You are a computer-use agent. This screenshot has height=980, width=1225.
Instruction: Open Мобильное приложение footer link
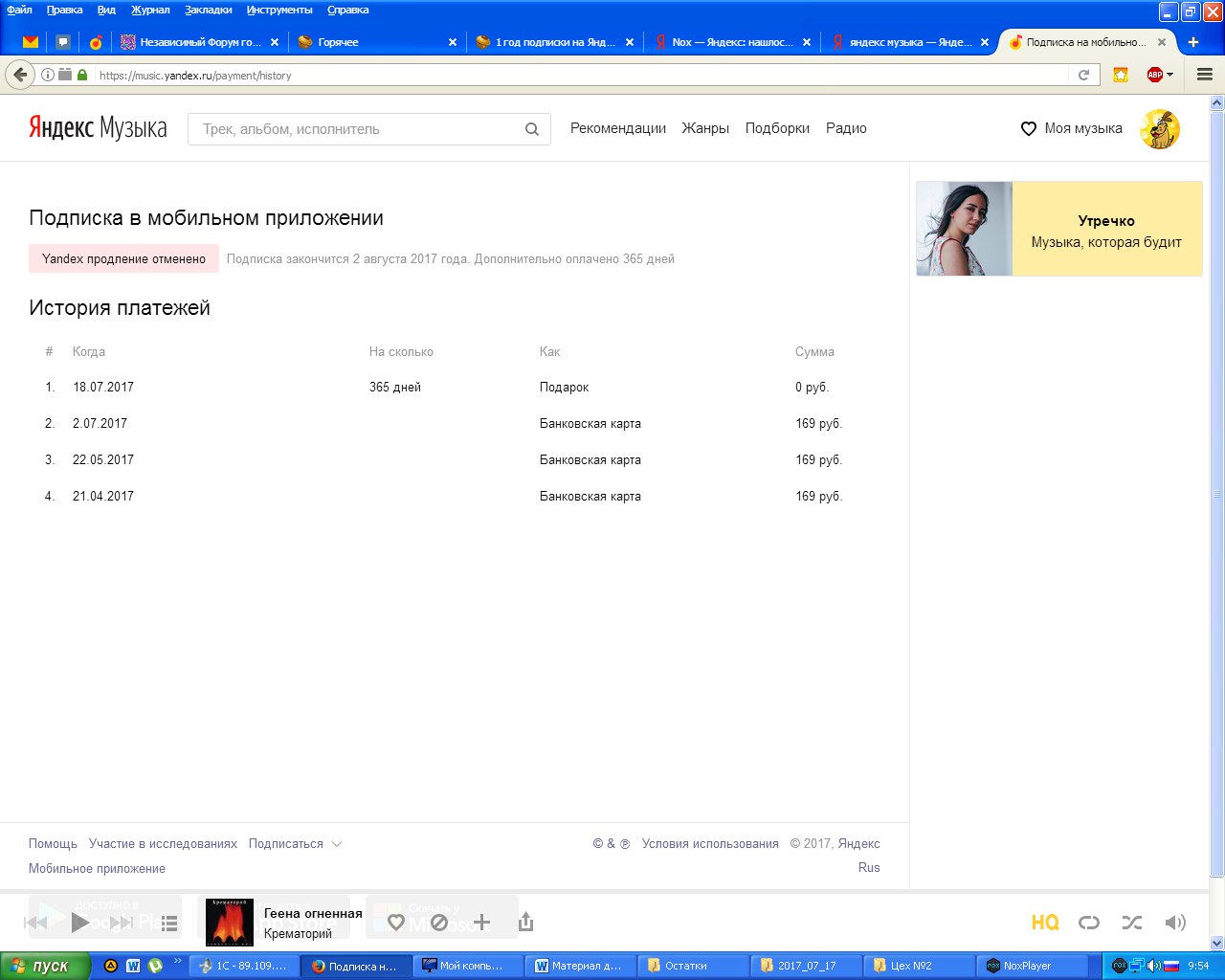[97, 869]
